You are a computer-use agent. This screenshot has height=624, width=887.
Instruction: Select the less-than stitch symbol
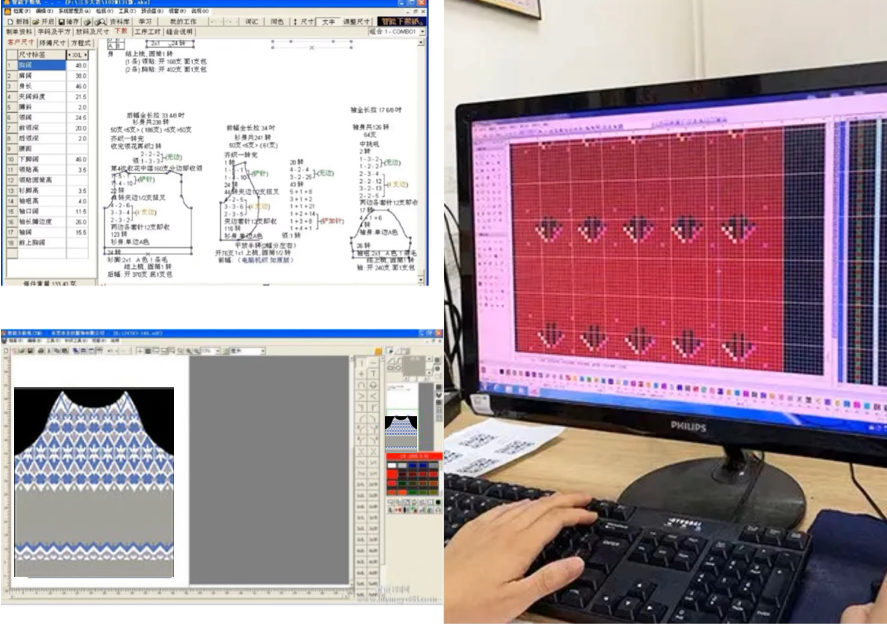click(373, 397)
